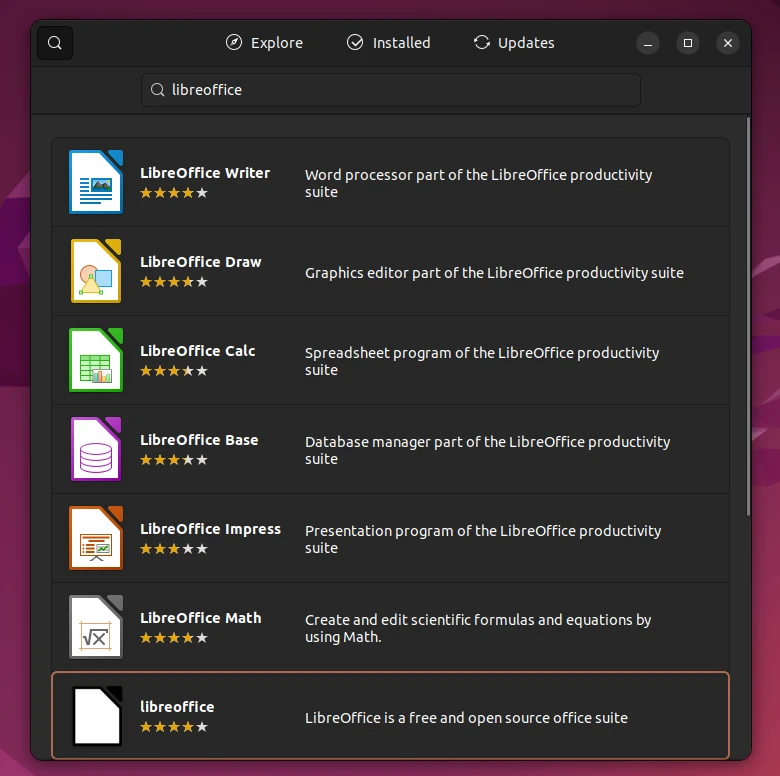Click the star rating under LibreOffice Writer
Screen dimensions: 780x776
[x=174, y=193]
